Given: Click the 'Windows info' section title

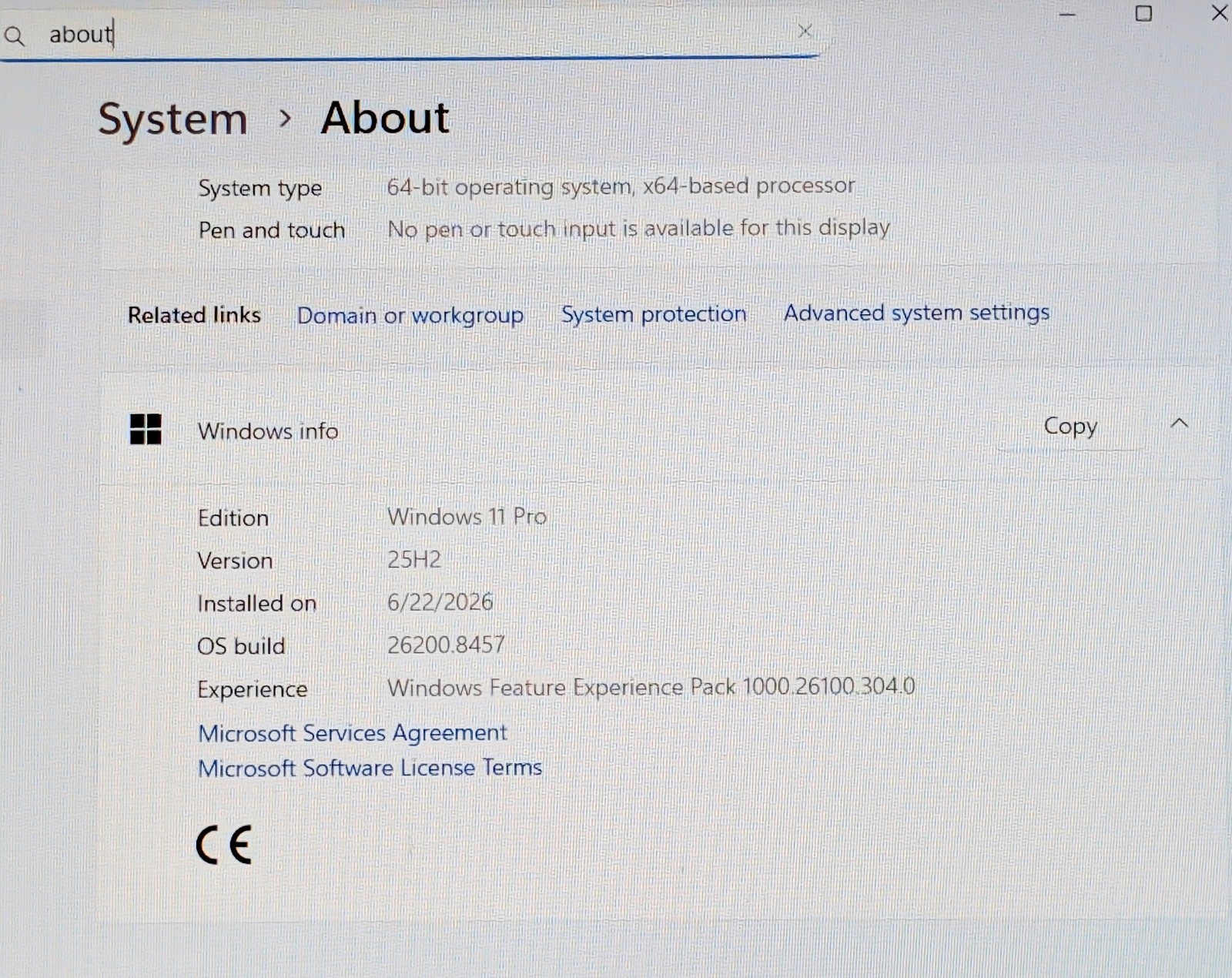Looking at the screenshot, I should pos(268,431).
